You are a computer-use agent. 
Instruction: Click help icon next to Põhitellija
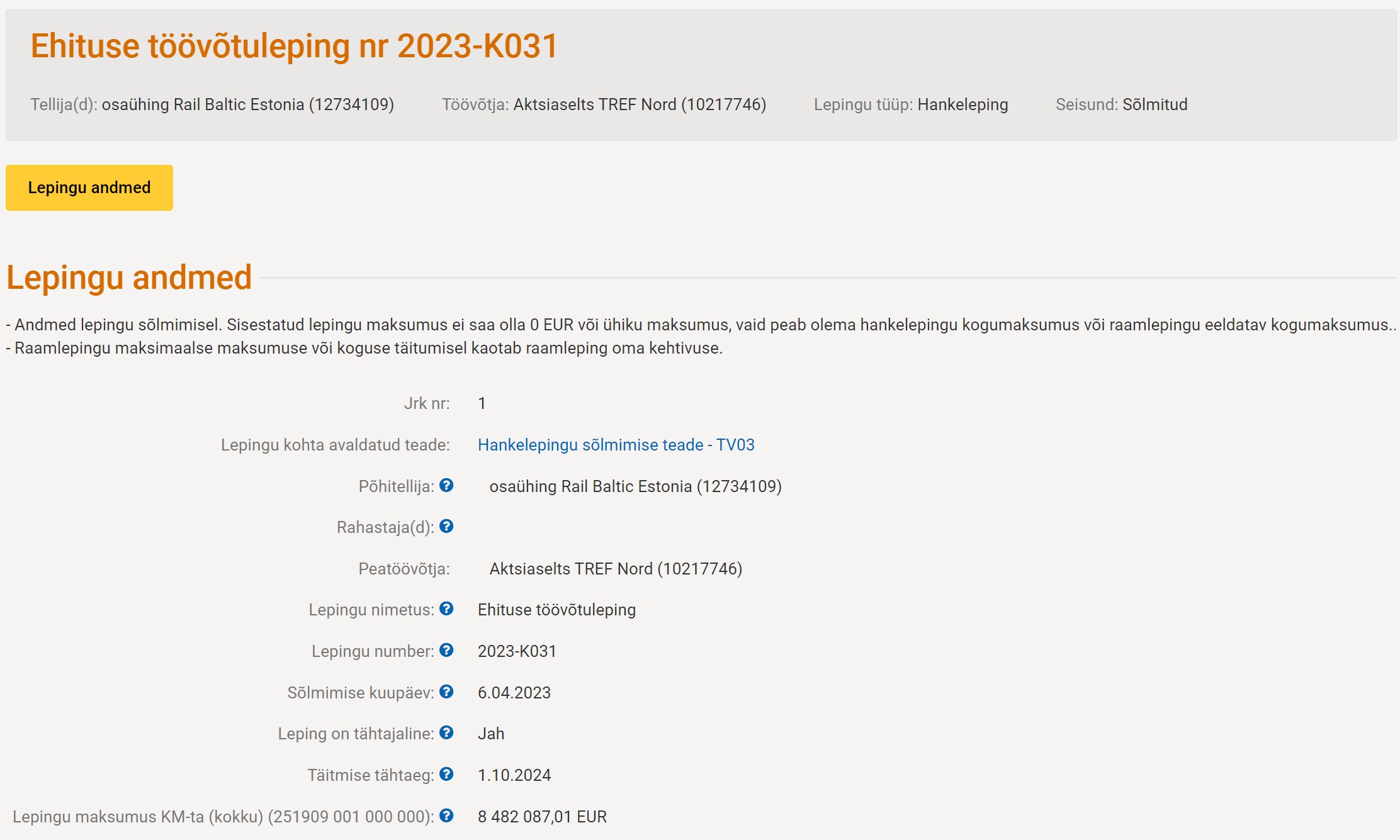click(x=446, y=485)
